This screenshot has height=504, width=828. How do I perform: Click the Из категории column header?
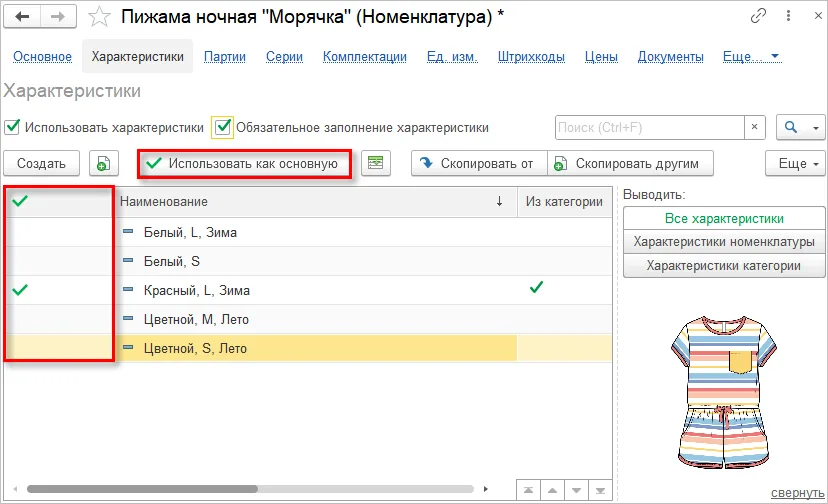coord(564,201)
